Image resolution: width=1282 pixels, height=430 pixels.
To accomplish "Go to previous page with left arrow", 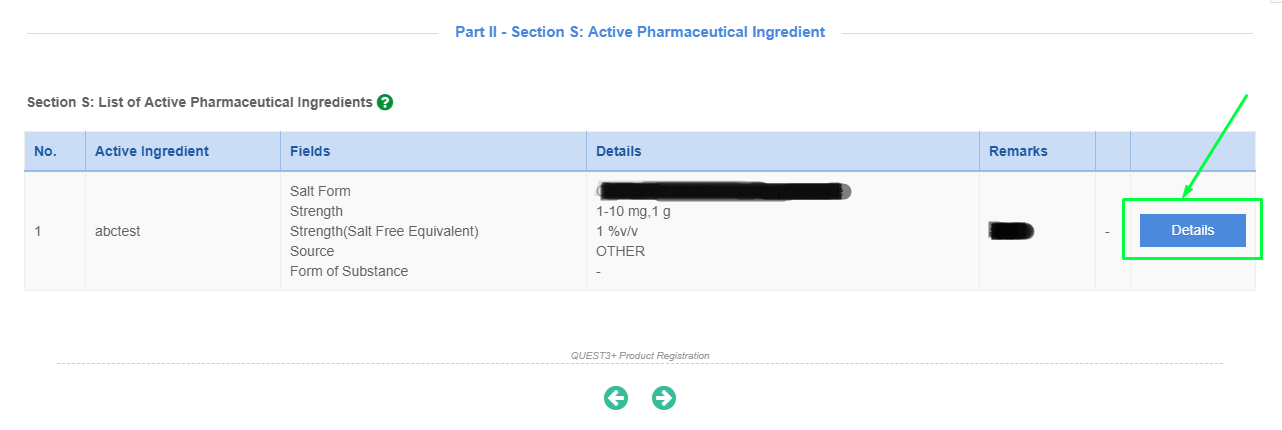I will pos(616,398).
